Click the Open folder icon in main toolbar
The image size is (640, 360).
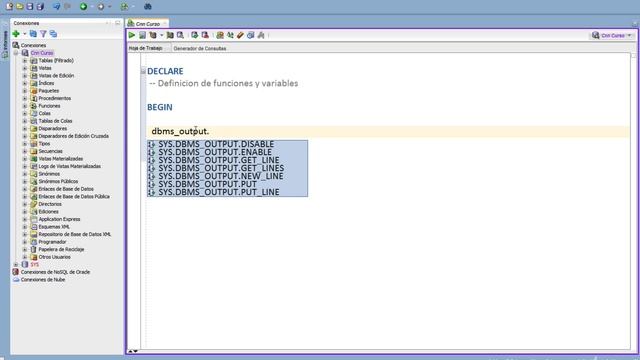point(20,7)
